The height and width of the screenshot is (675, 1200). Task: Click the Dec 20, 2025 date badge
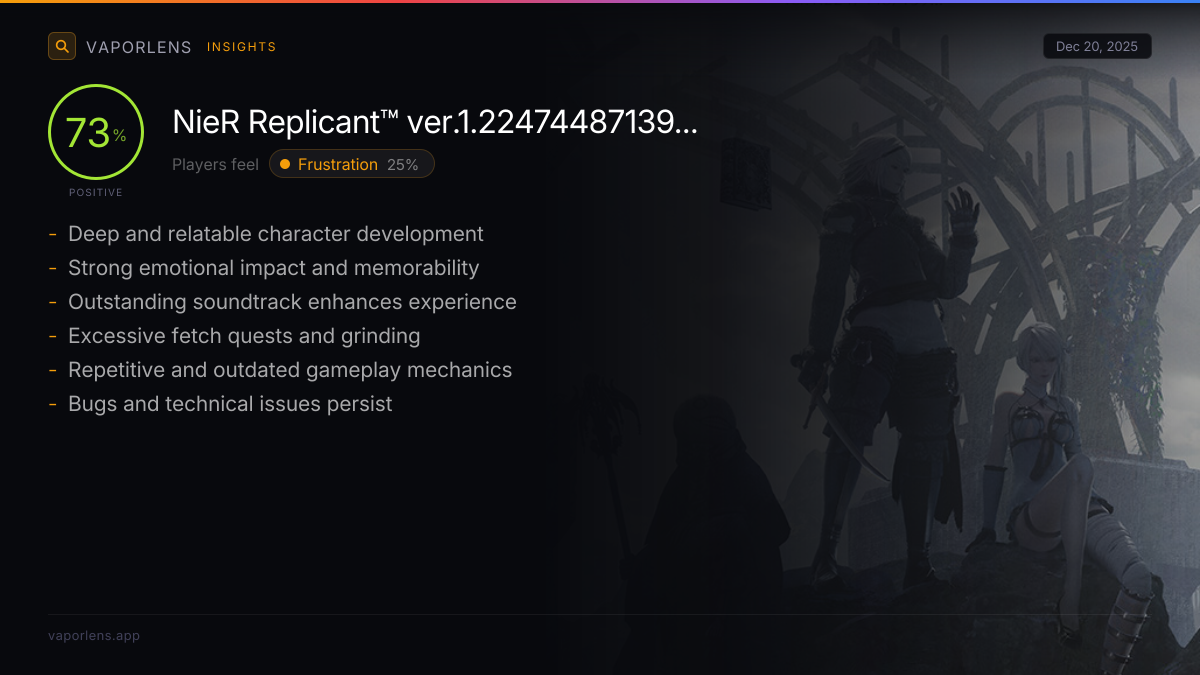[1097, 47]
